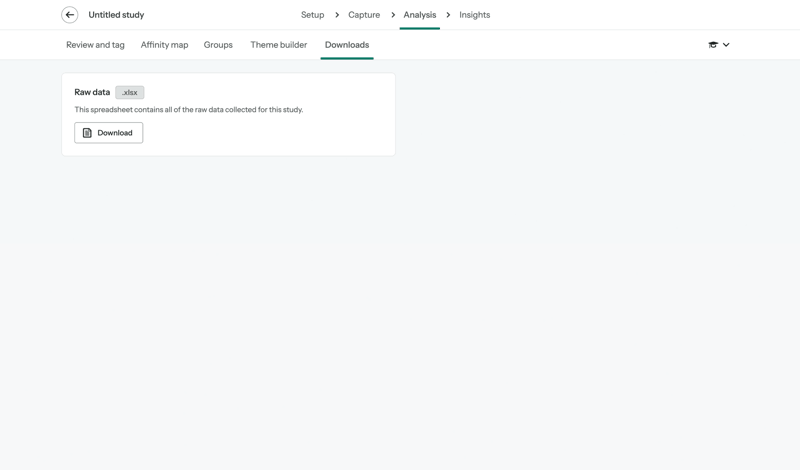
Task: Open the Affinity map tab
Action: pyautogui.click(x=164, y=45)
